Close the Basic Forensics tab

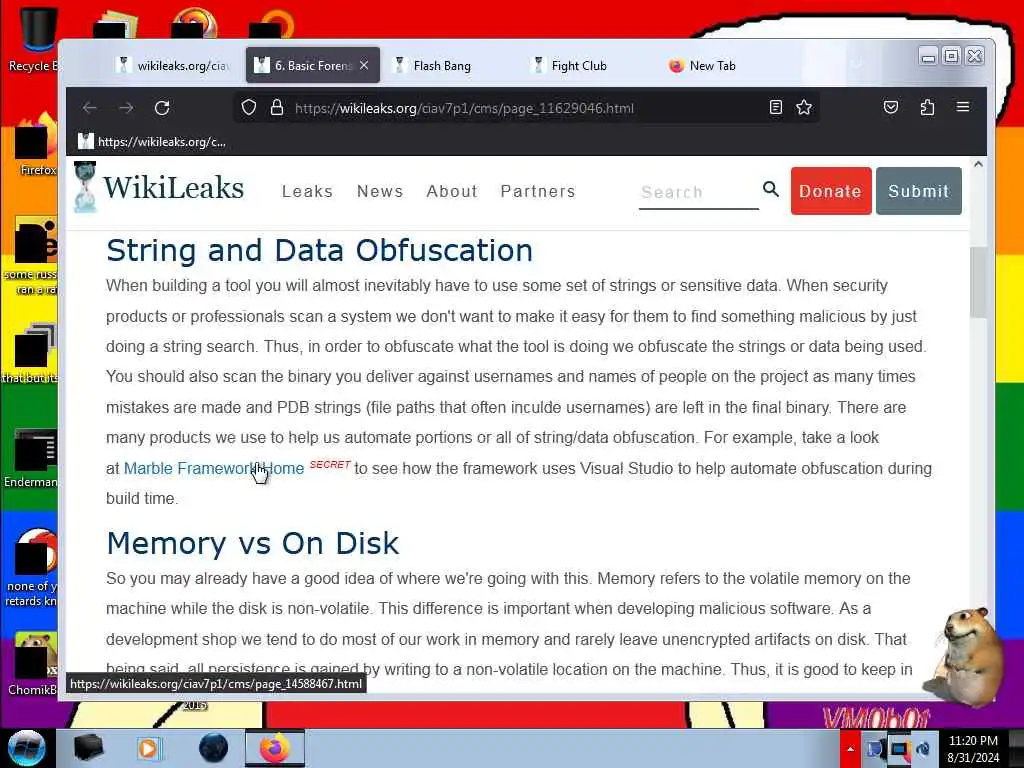(x=364, y=65)
